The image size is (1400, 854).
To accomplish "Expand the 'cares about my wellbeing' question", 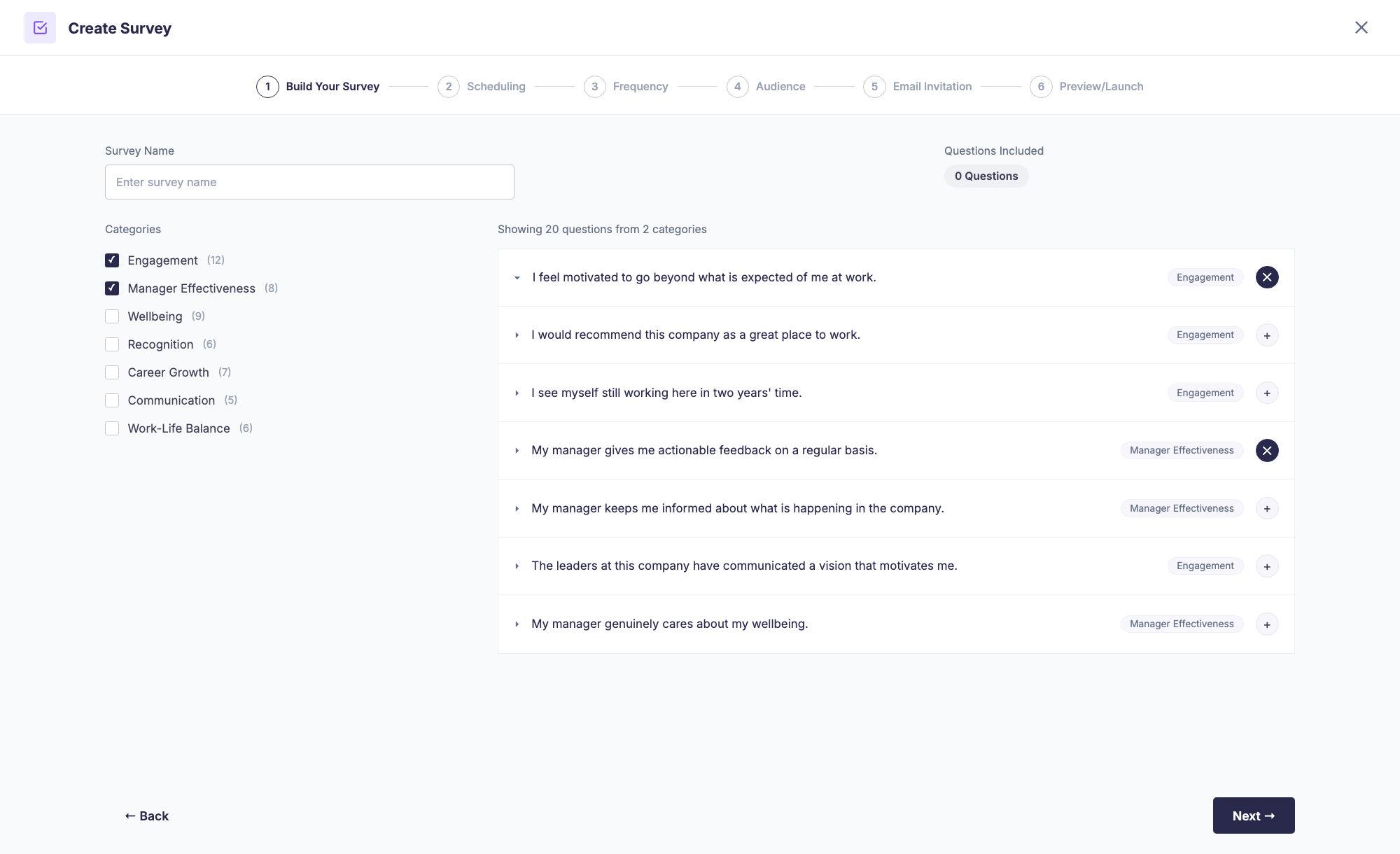I will [x=517, y=624].
